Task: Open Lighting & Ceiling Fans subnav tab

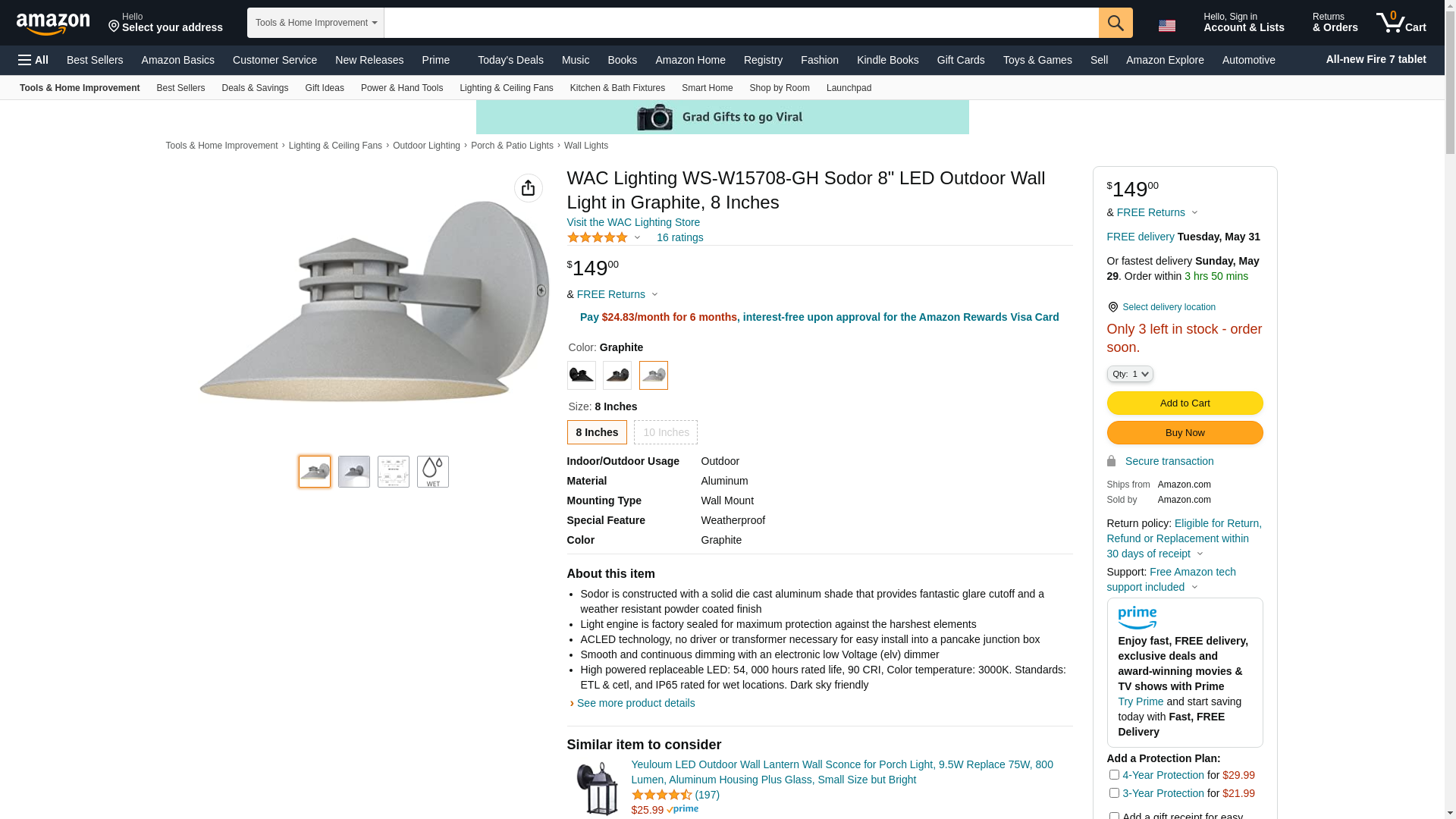Action: coord(506,88)
